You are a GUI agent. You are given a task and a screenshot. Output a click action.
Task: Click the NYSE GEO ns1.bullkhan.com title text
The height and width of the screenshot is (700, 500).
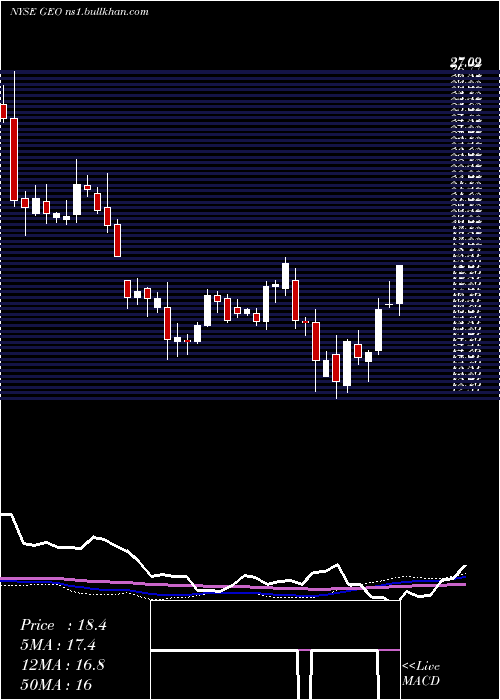point(79,12)
